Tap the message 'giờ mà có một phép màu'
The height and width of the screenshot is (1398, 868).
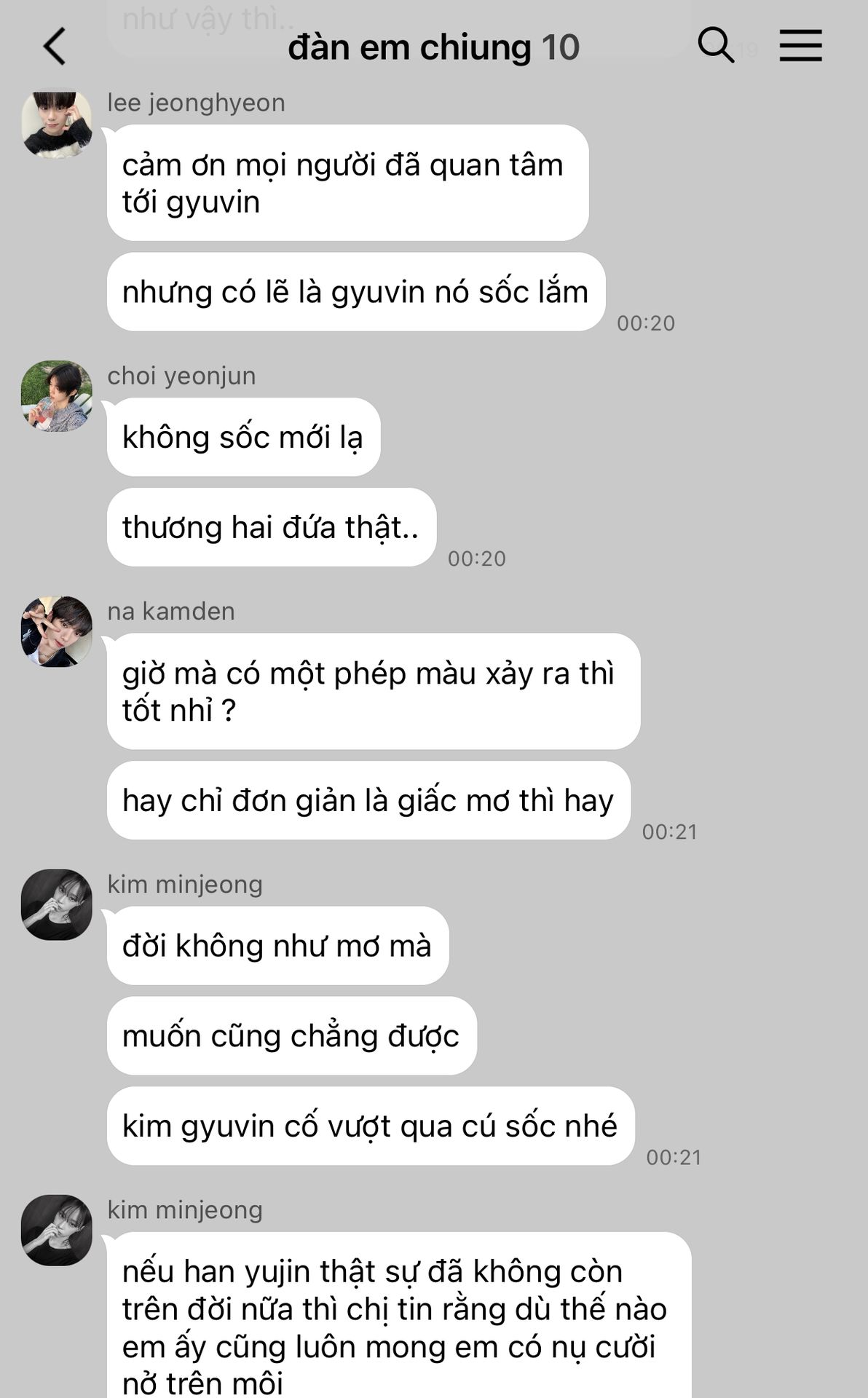[x=374, y=691]
